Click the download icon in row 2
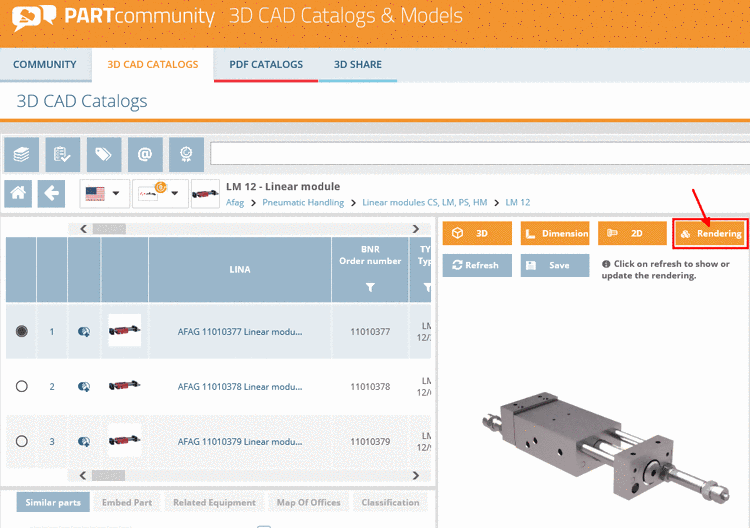750x528 pixels. [x=84, y=386]
